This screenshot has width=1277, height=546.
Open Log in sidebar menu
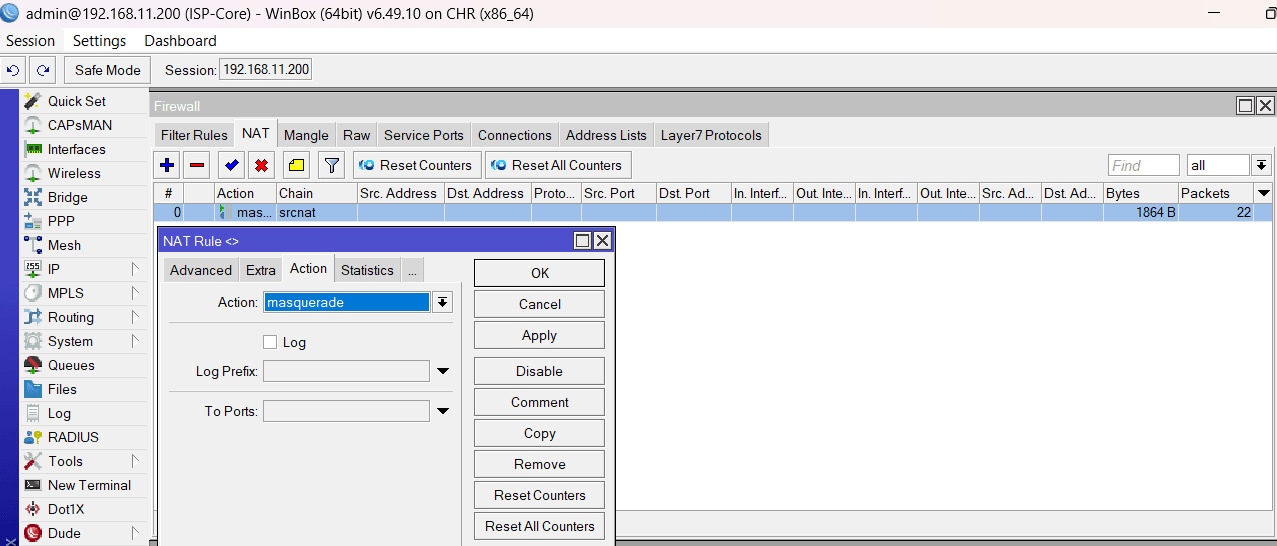[x=59, y=413]
